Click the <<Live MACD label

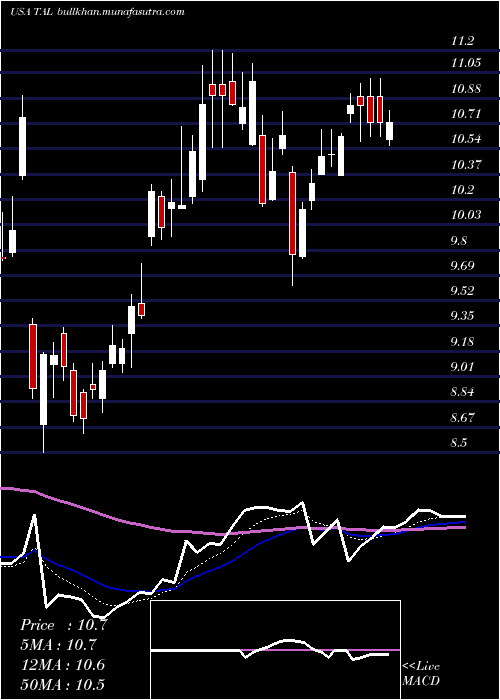(421, 674)
